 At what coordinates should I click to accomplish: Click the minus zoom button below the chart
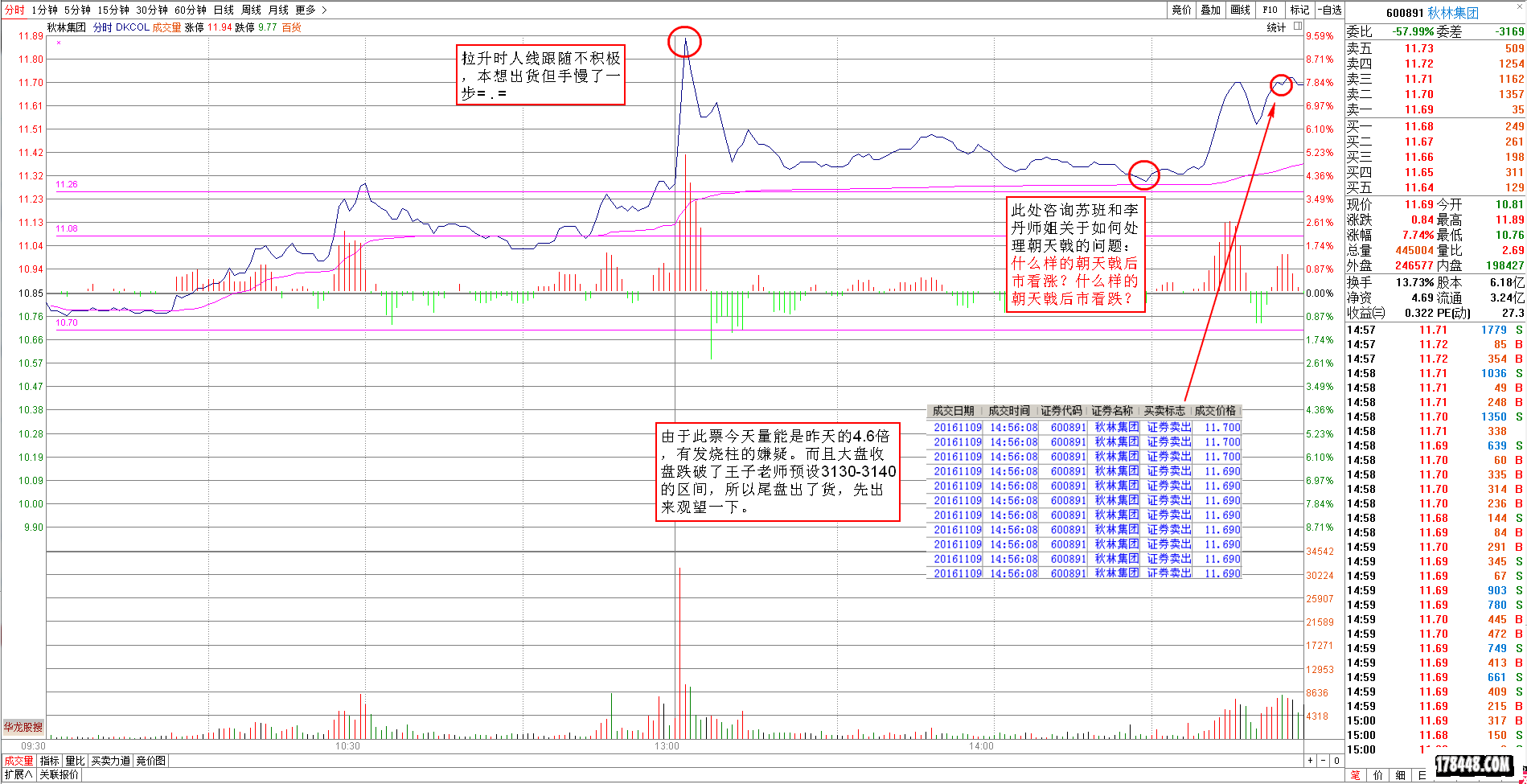(x=1324, y=761)
